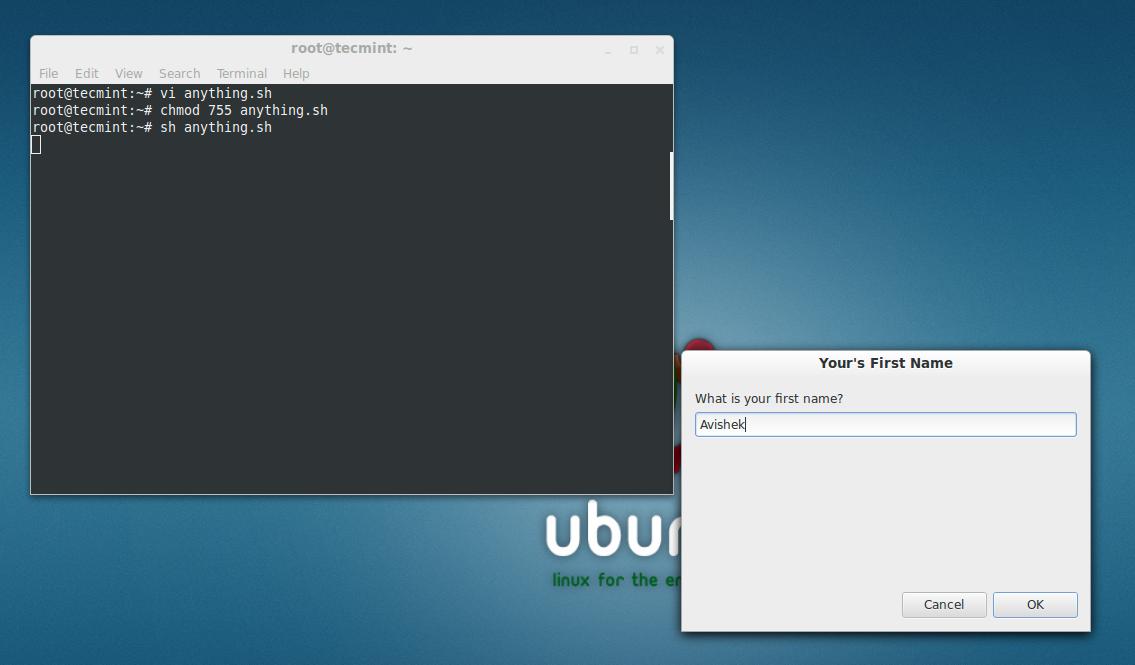This screenshot has width=1135, height=665.
Task: Open the Help menu in terminal
Action: tap(295, 73)
